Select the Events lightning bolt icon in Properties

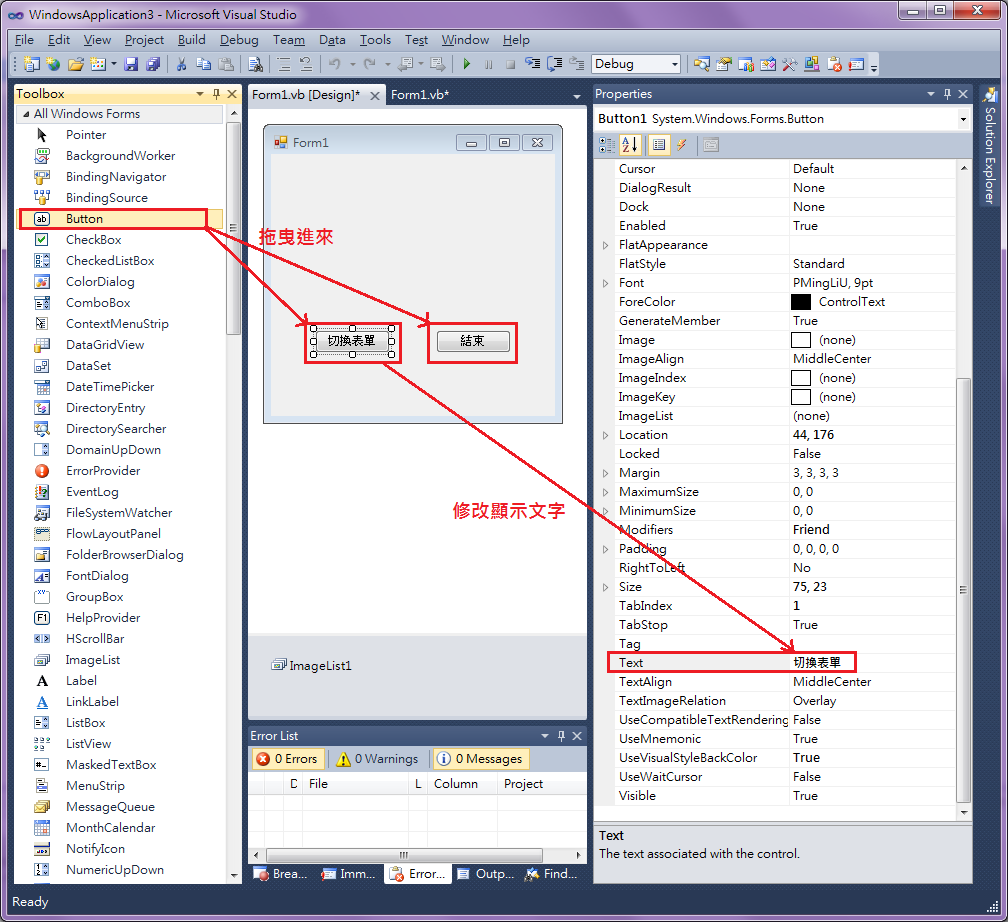(x=681, y=145)
